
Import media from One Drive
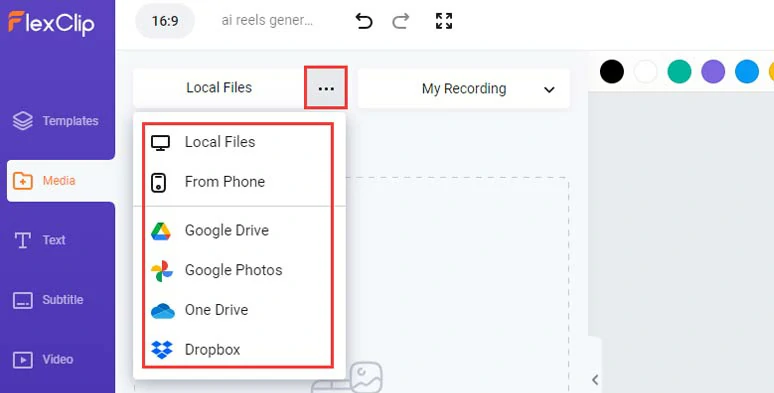coord(238,310)
